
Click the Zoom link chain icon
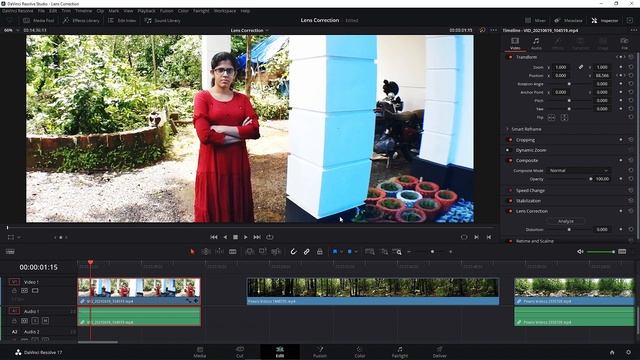tap(580, 67)
